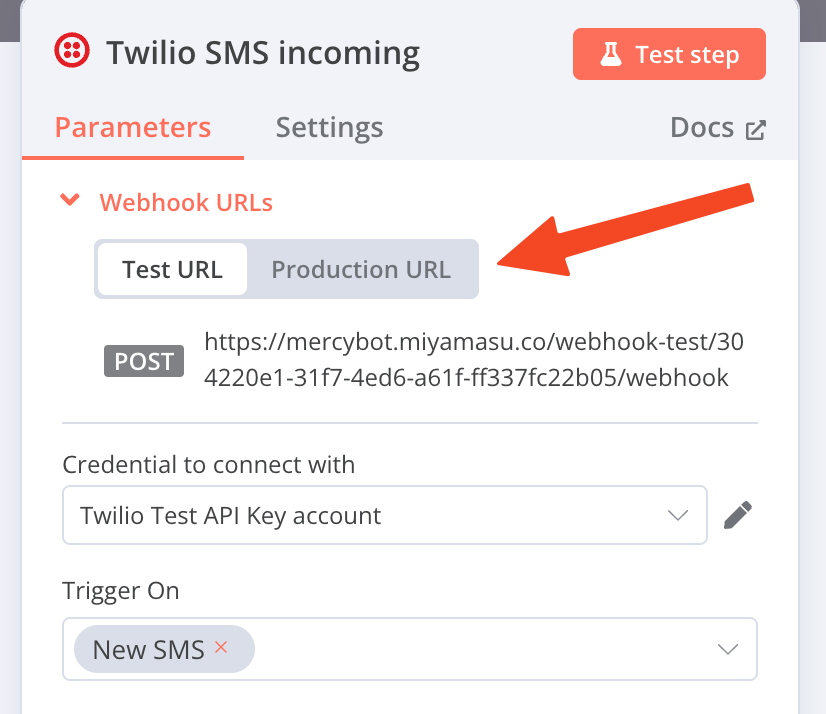The image size is (826, 714).
Task: Select the Parameters tab
Action: [x=133, y=128]
